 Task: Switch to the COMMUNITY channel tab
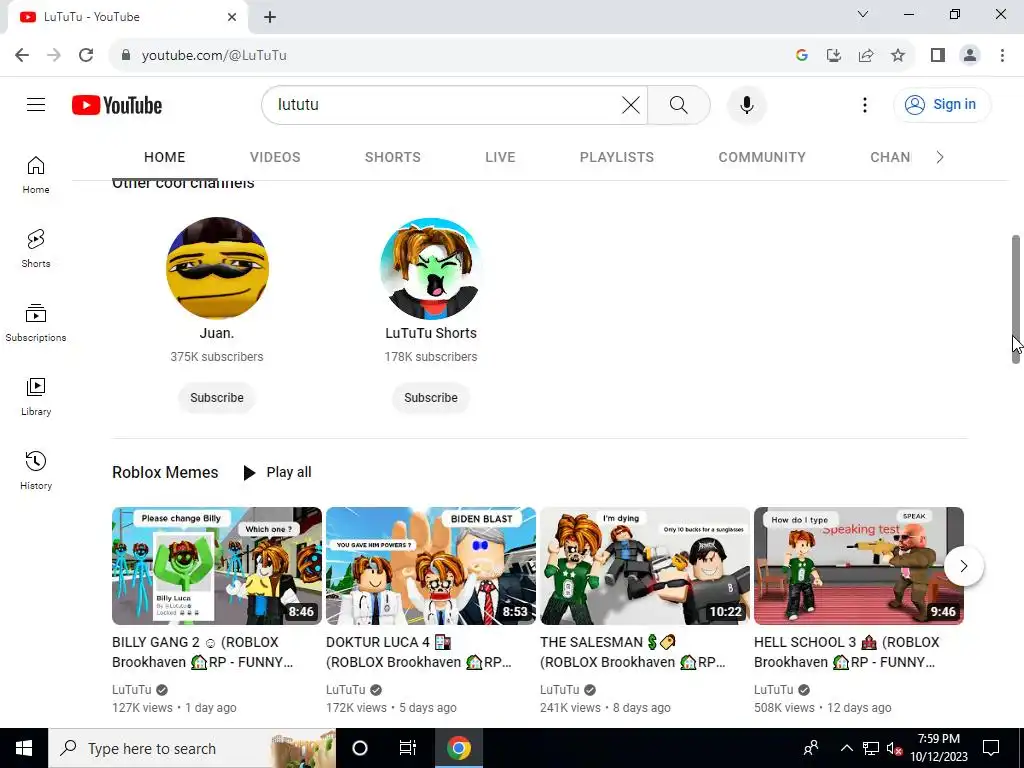point(762,157)
